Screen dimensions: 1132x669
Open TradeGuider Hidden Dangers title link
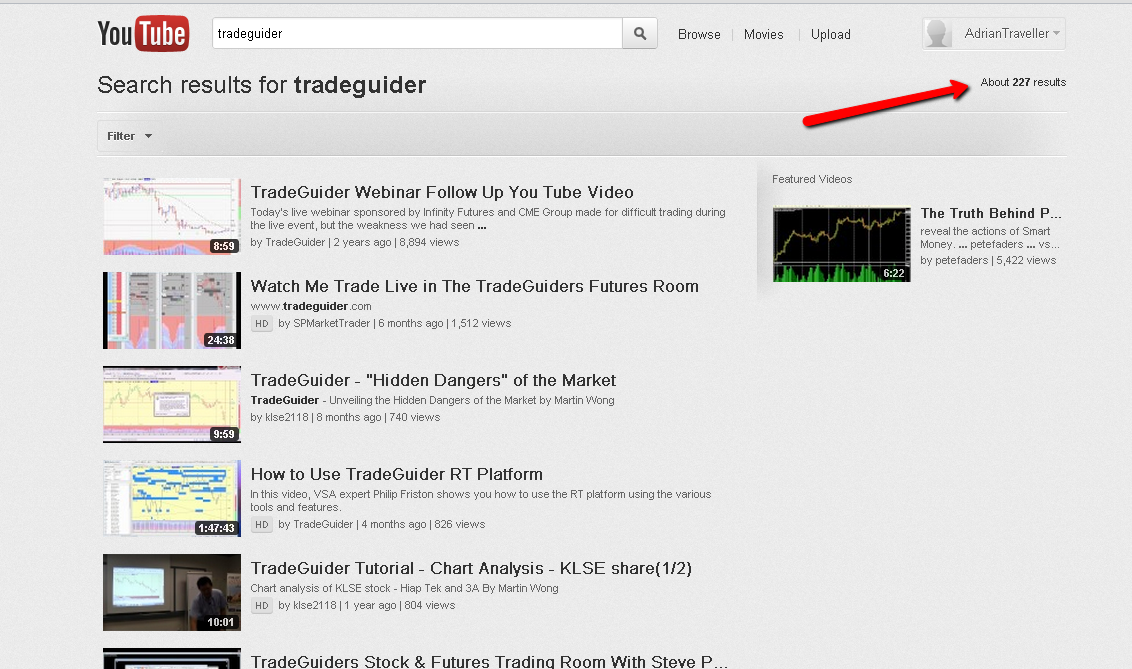433,380
